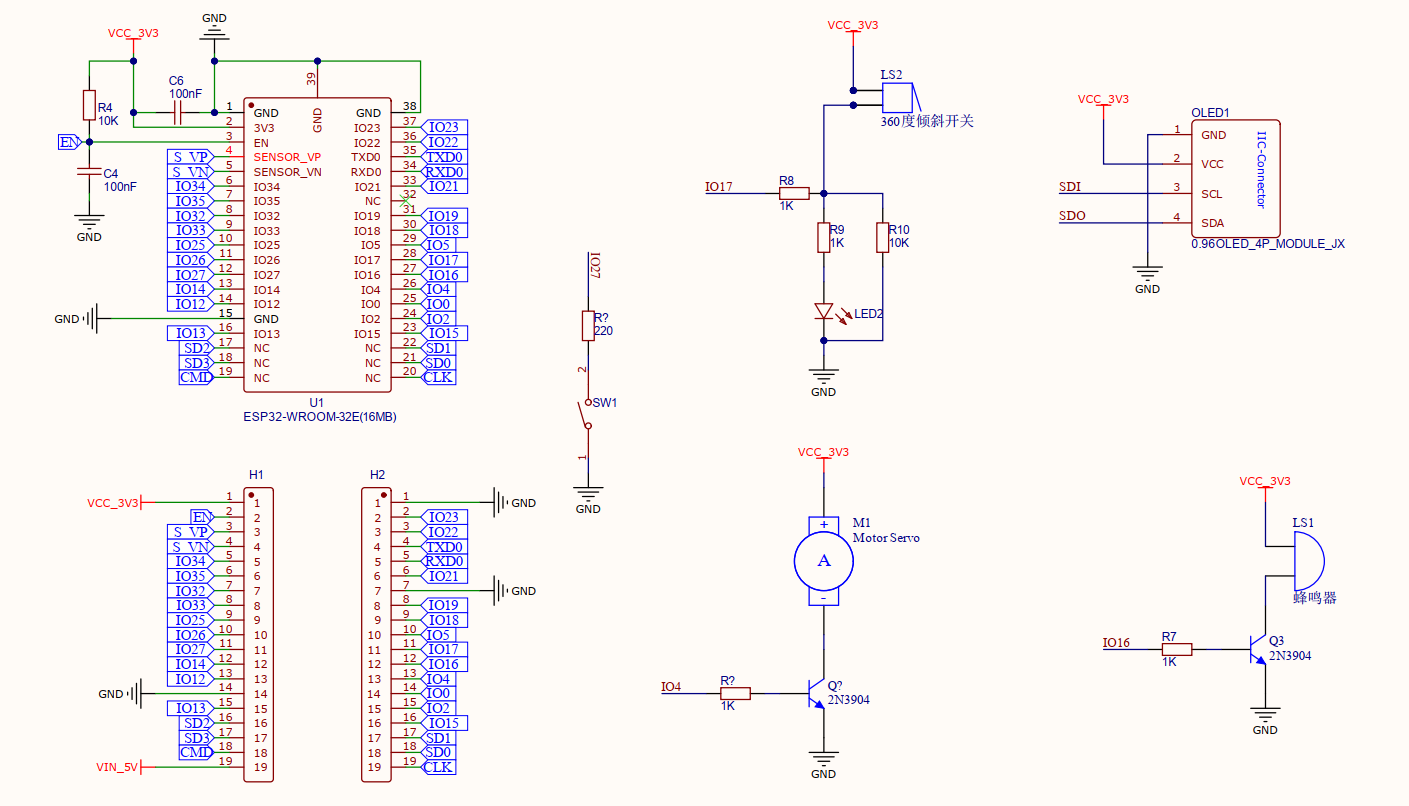Select the Q3 2N3904 transistor symbol
The image size is (1409, 806).
(1258, 649)
